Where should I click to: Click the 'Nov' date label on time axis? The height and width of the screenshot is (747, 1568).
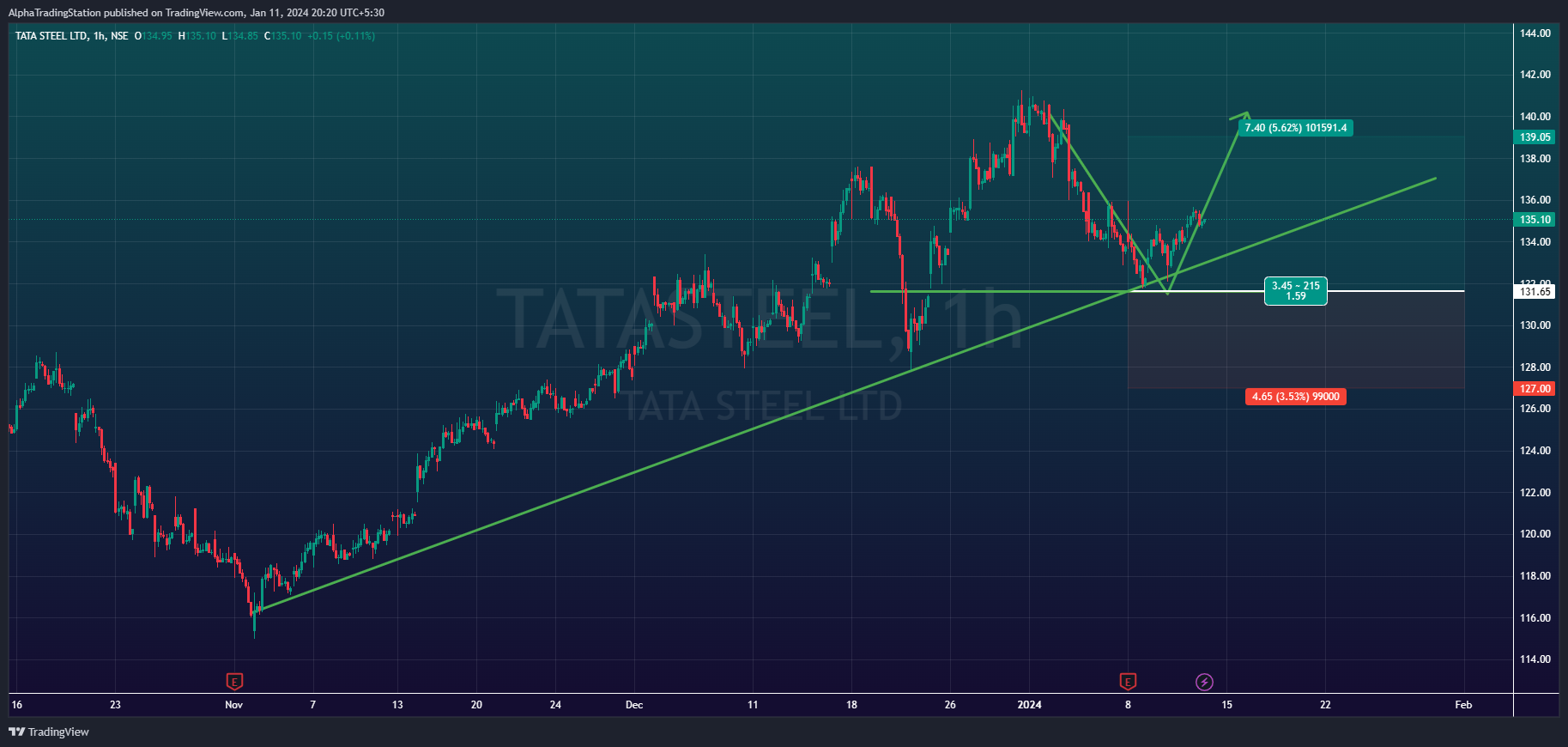click(233, 705)
